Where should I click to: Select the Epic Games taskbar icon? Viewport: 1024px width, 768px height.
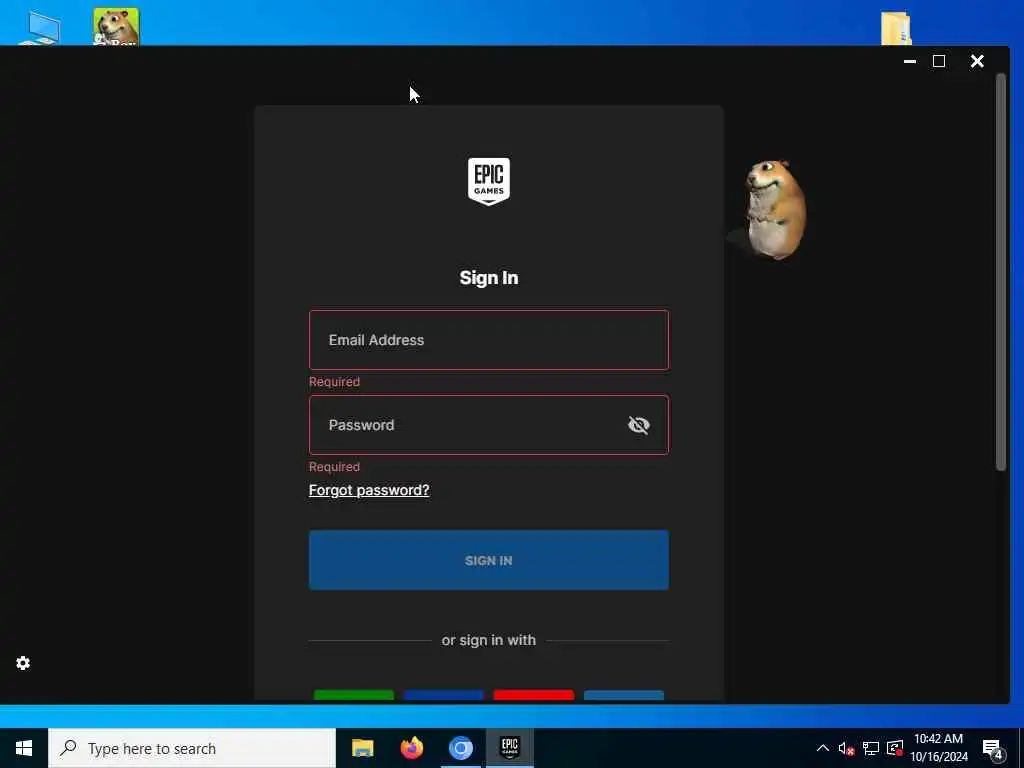click(x=509, y=748)
